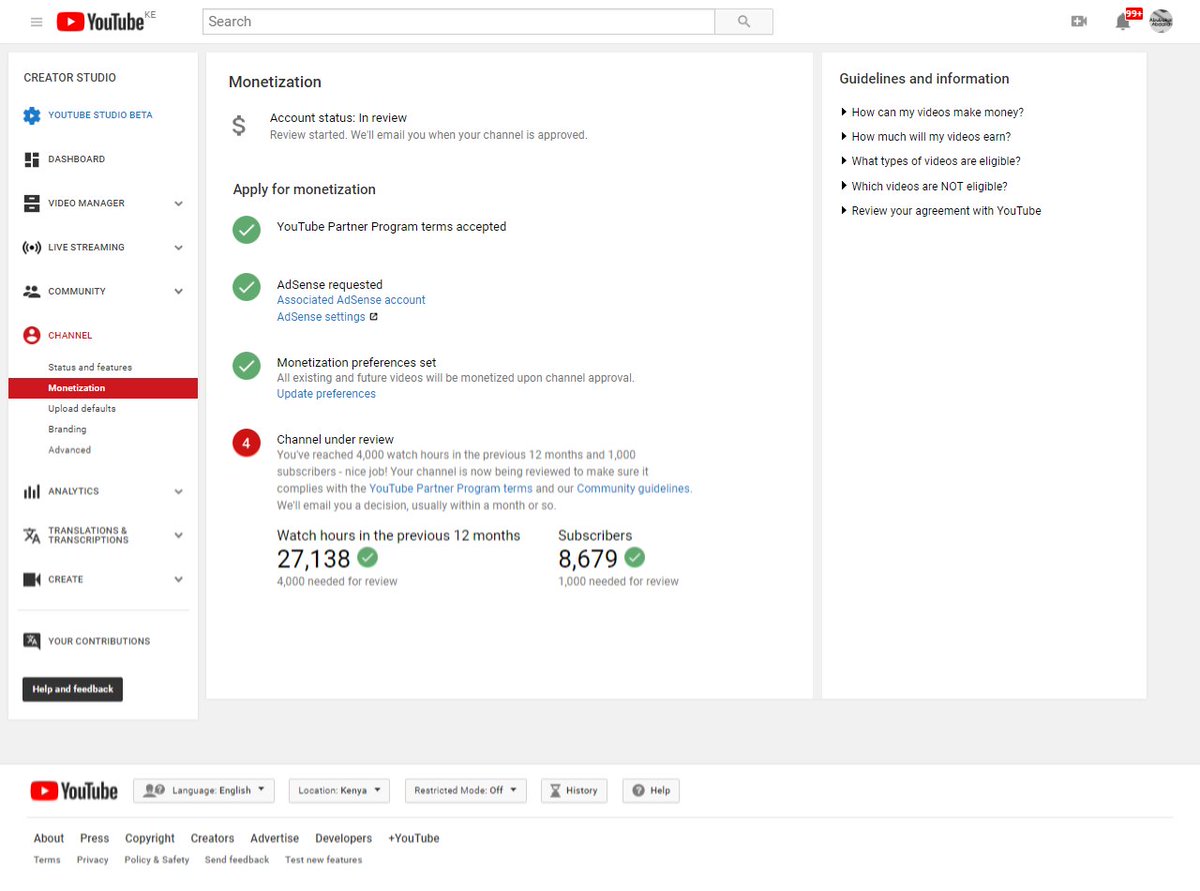Click the Dashboard grid icon

32,159
